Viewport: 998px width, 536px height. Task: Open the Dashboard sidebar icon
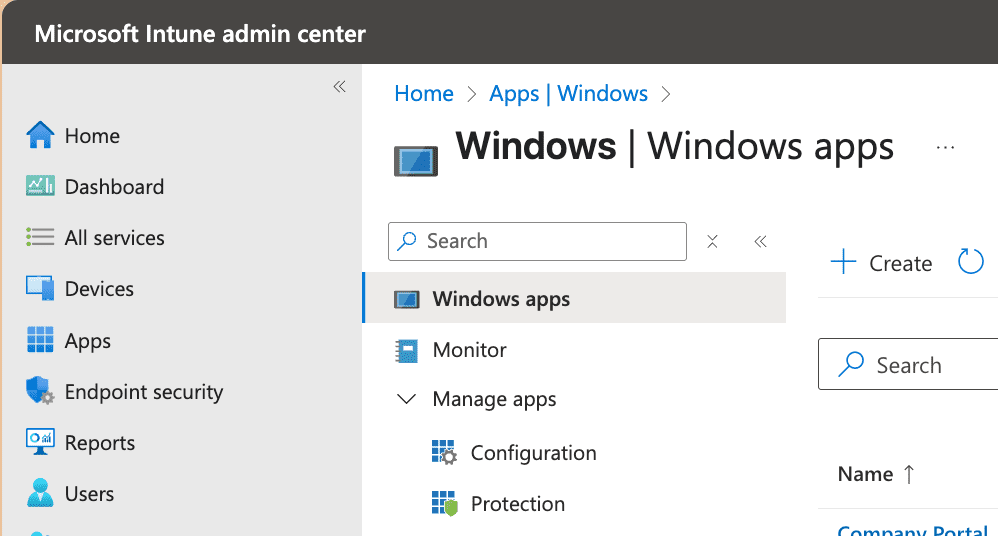(40, 187)
